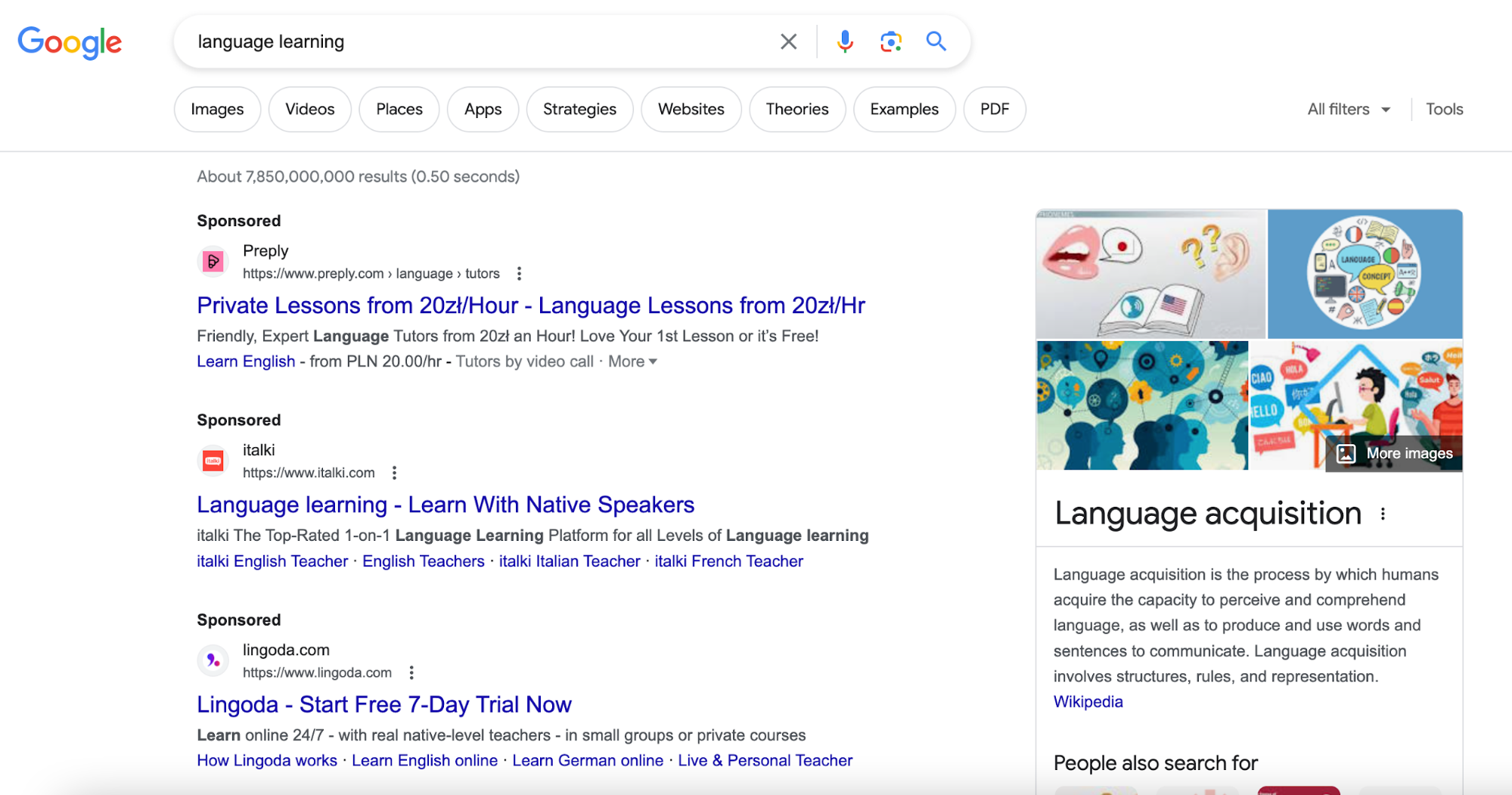Viewport: 1512px width, 795px height.
Task: Open Private Lessons from 20zł/Hour result
Action: pyautogui.click(x=531, y=306)
